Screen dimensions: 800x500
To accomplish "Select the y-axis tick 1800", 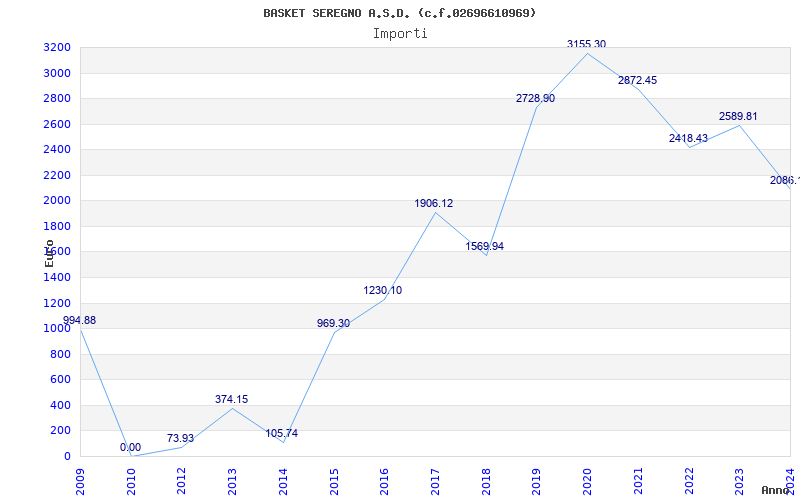I will [x=57, y=226].
